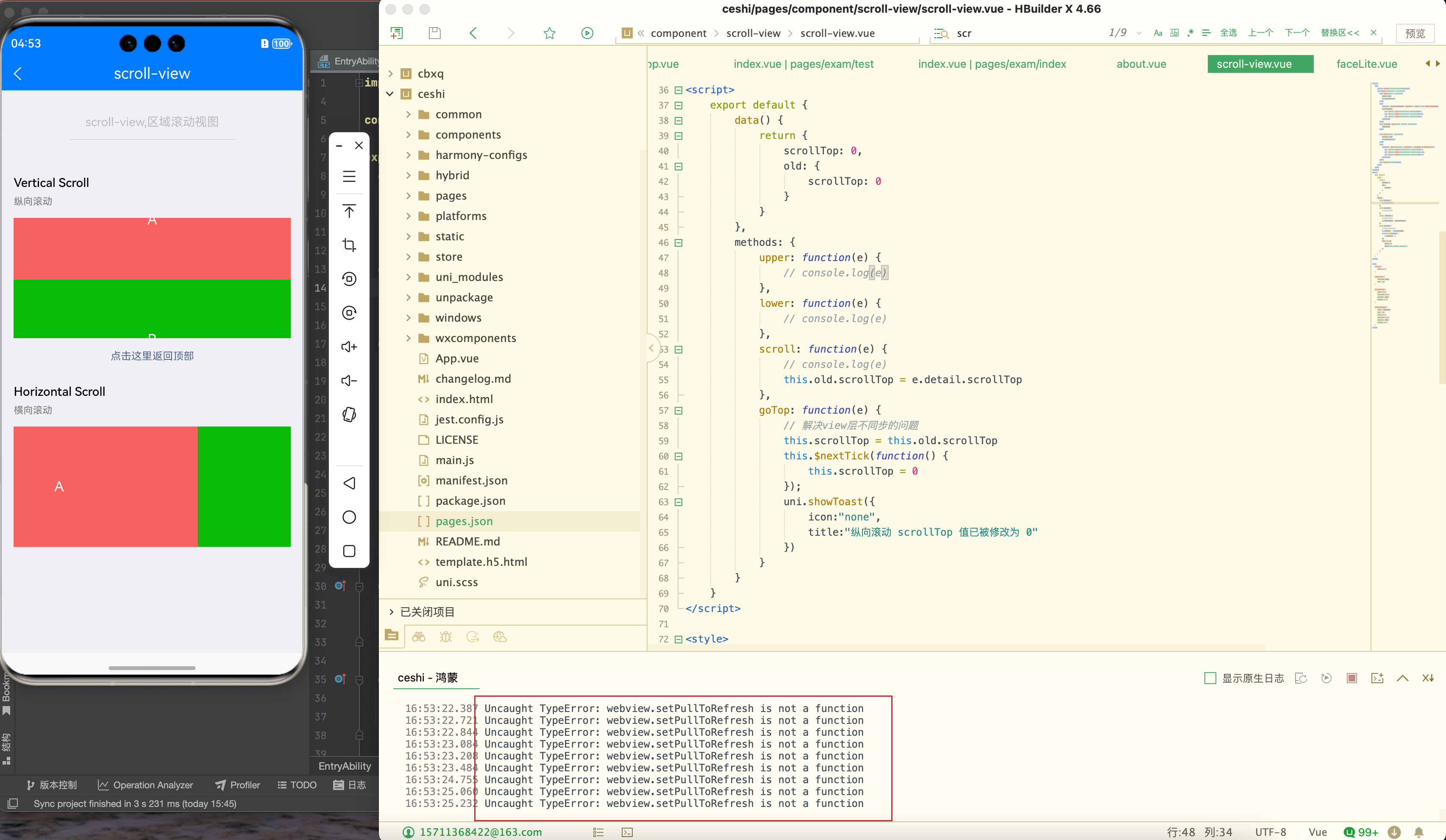This screenshot has width=1446, height=840.
Task: Expand the components folder
Action: pos(409,134)
